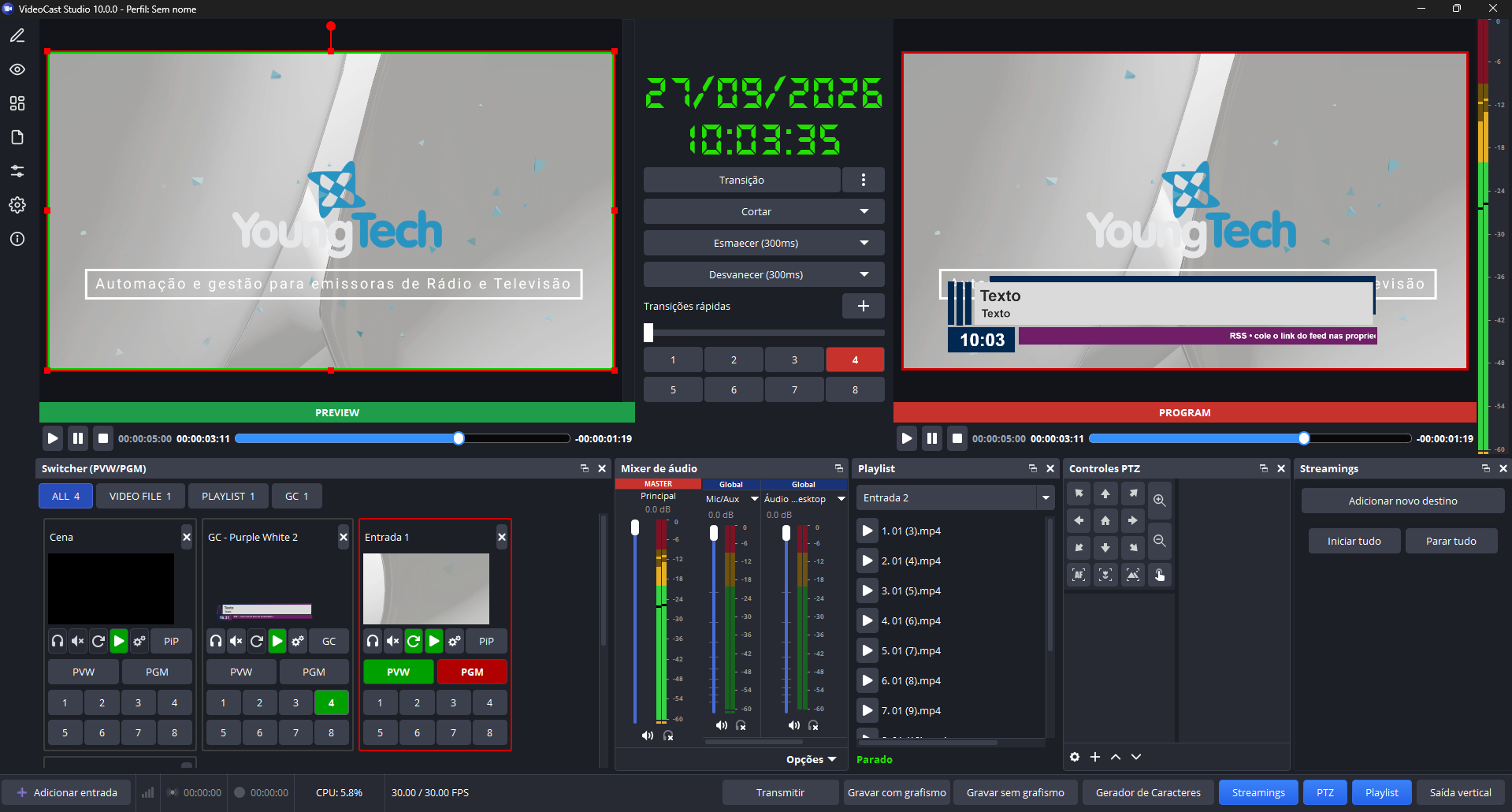The height and width of the screenshot is (812, 1512).
Task: Open Entrada 1 settings gears icon
Action: click(455, 641)
